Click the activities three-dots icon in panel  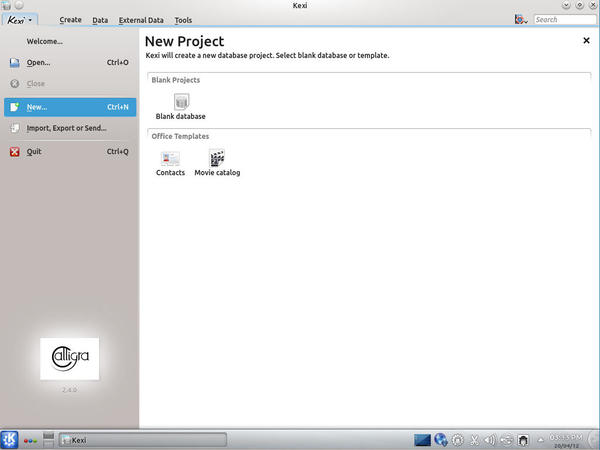pos(30,441)
